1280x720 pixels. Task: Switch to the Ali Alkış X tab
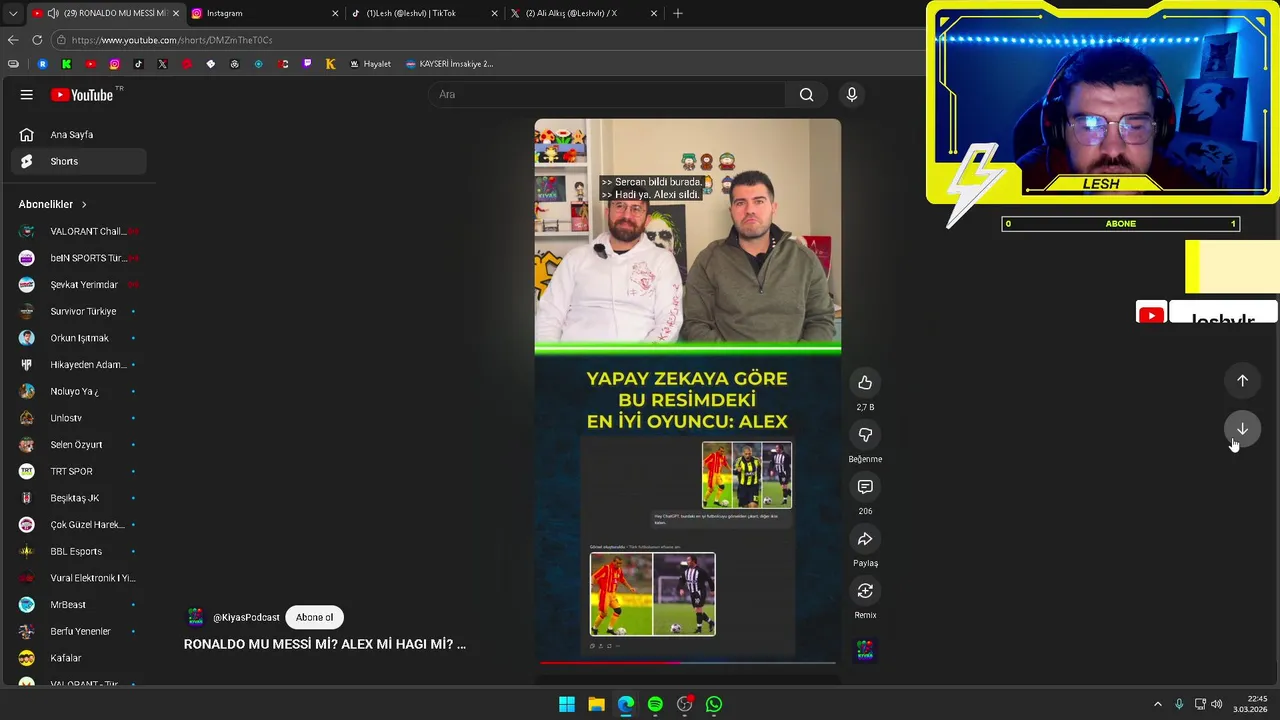584,13
